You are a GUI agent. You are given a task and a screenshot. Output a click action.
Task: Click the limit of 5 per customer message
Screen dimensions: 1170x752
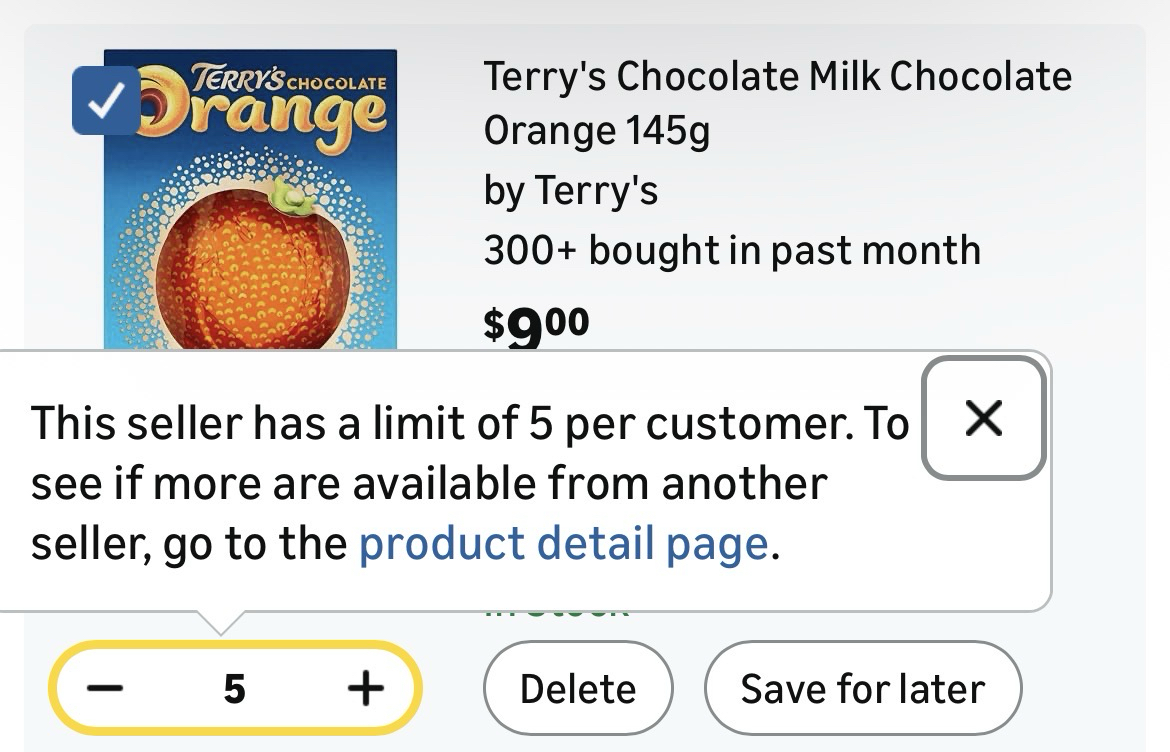point(470,425)
